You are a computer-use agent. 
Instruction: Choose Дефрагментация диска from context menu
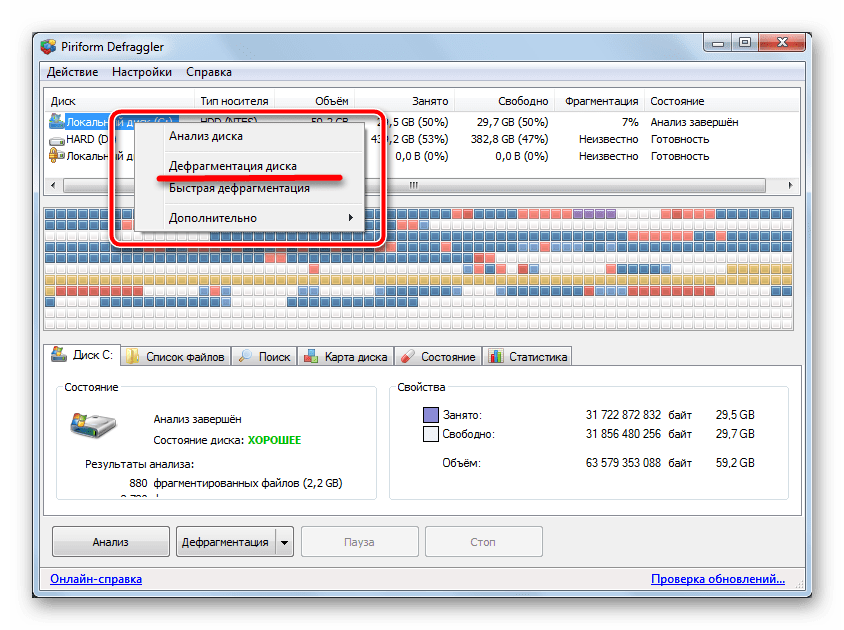click(249, 166)
